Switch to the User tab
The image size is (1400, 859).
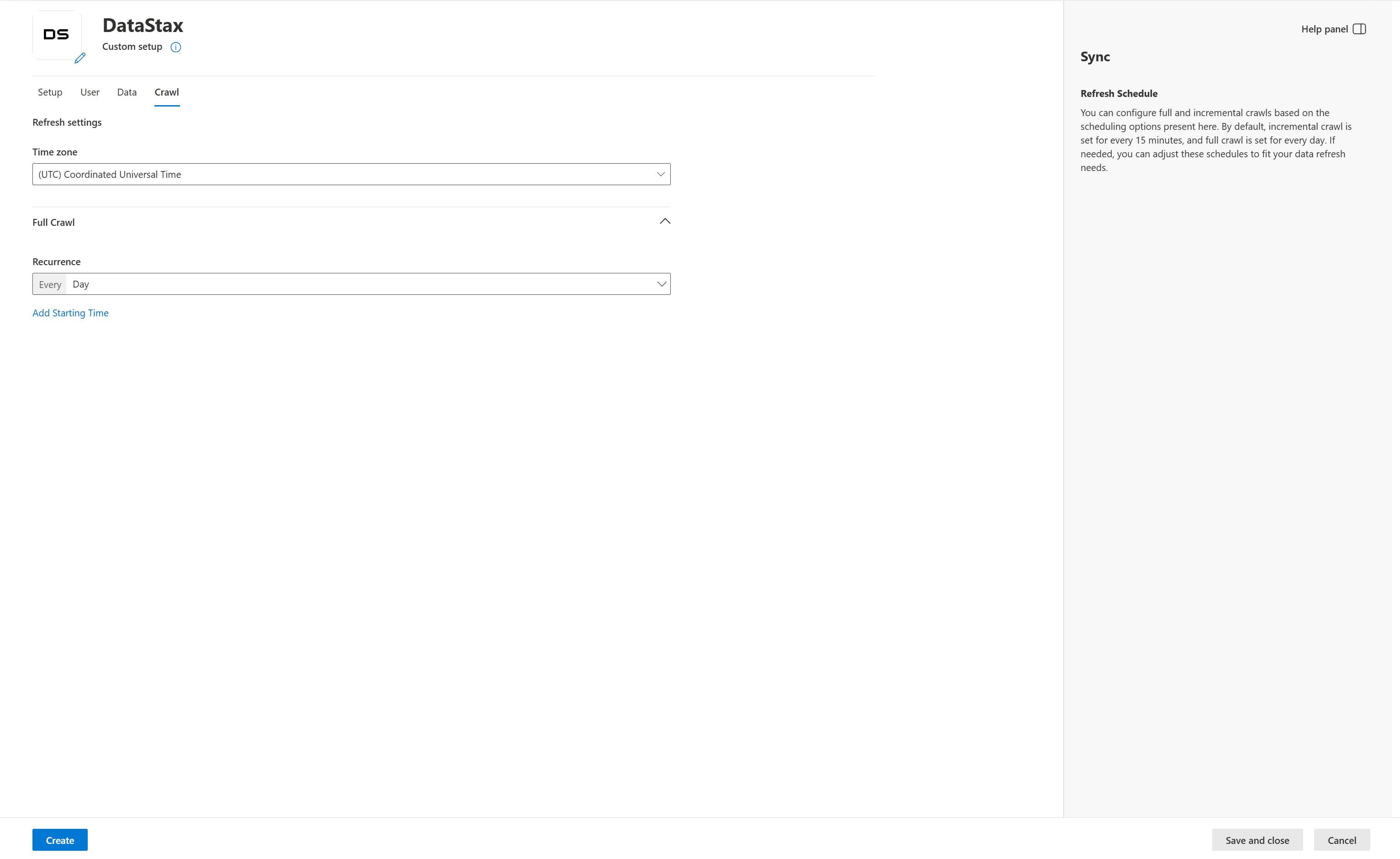(x=90, y=92)
